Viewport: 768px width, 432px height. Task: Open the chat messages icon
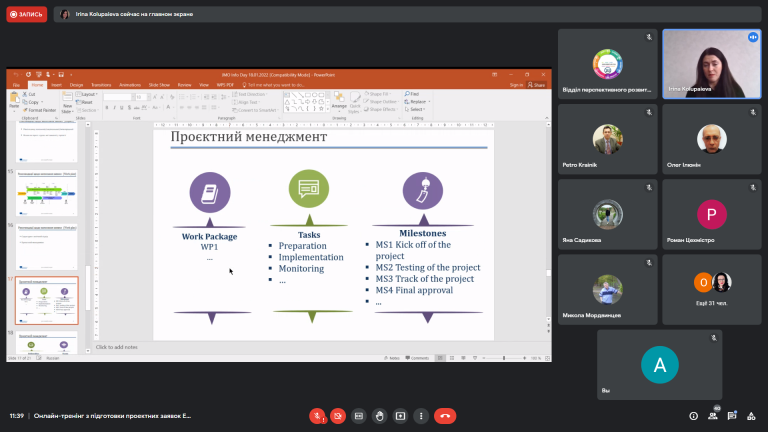point(732,416)
